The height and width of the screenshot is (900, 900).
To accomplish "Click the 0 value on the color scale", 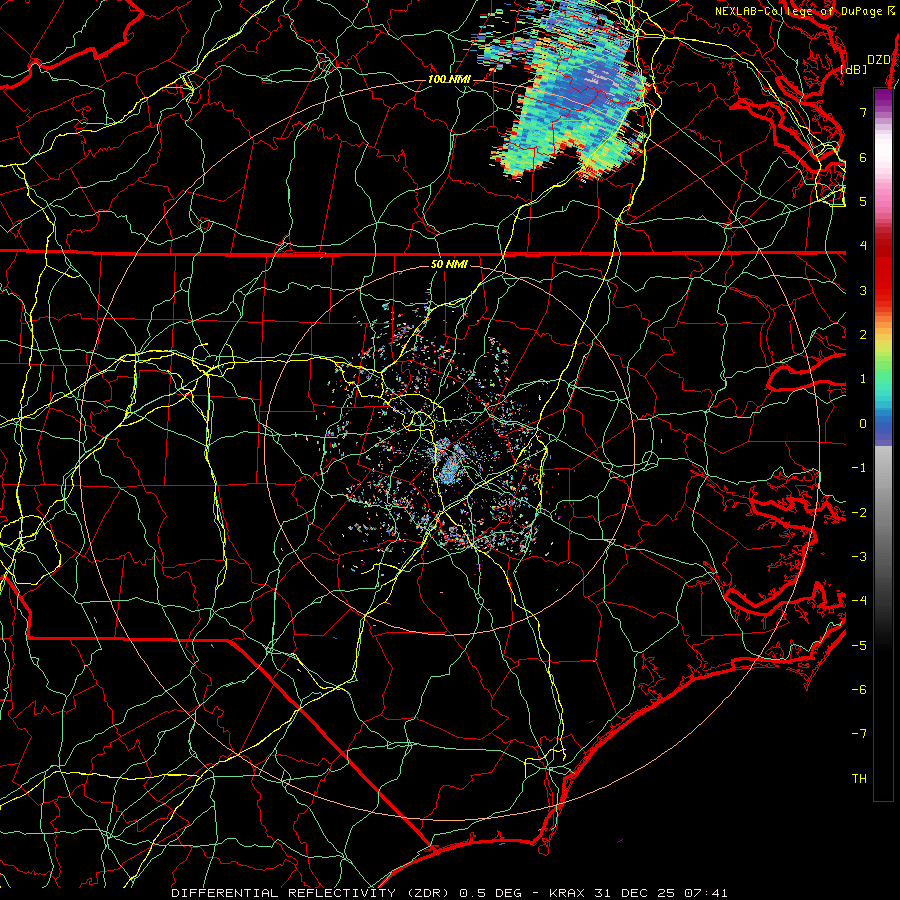I will click(x=863, y=424).
